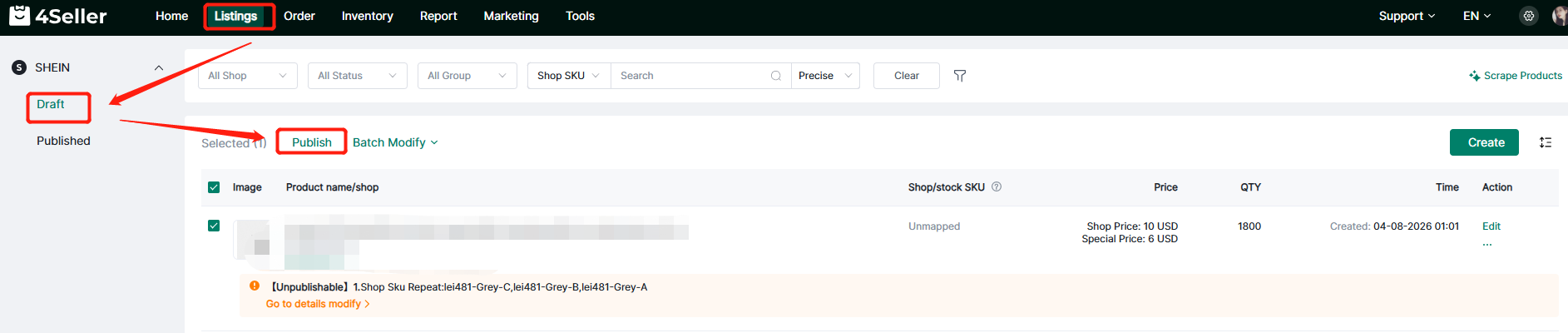This screenshot has width=1568, height=333.
Task: Click the search magnifier icon
Action: [775, 76]
